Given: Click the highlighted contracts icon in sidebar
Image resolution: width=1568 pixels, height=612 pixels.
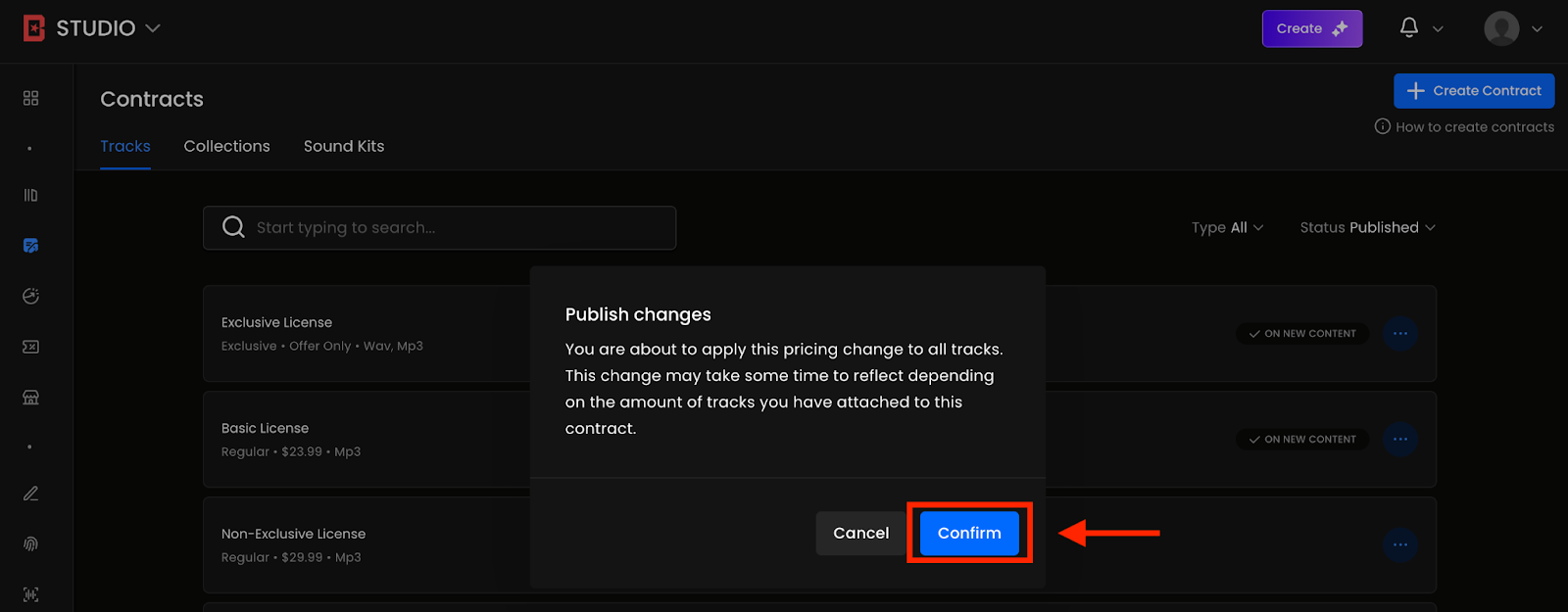Looking at the screenshot, I should point(30,246).
